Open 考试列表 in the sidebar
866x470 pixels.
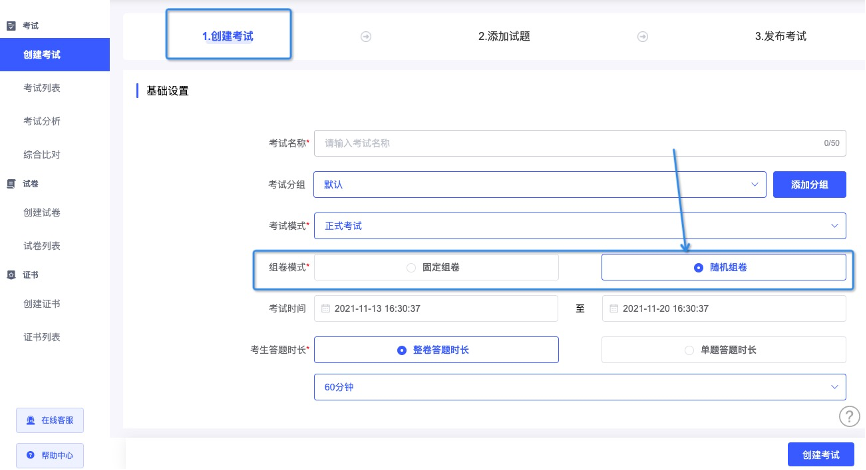pyautogui.click(x=42, y=88)
